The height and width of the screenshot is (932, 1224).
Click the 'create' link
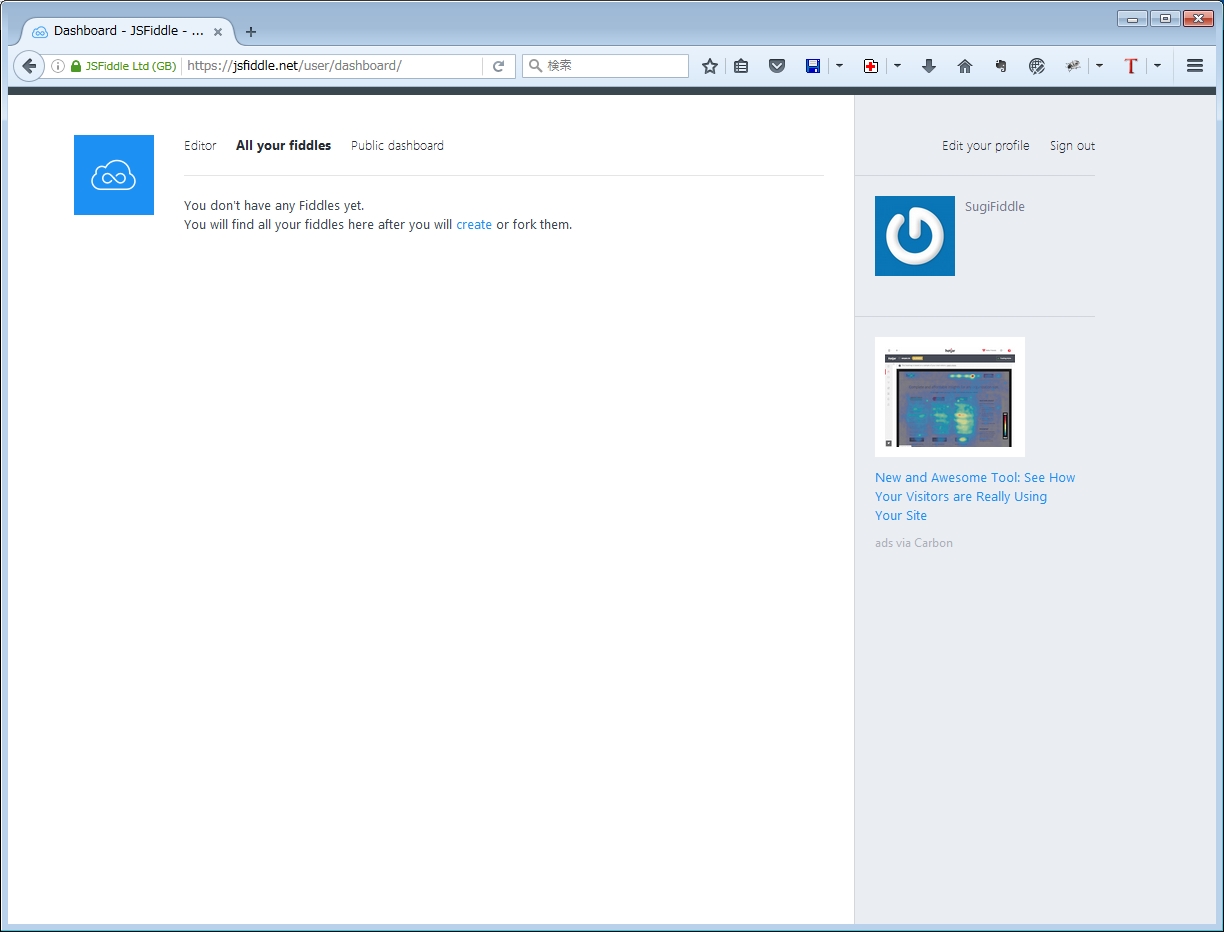coord(474,225)
